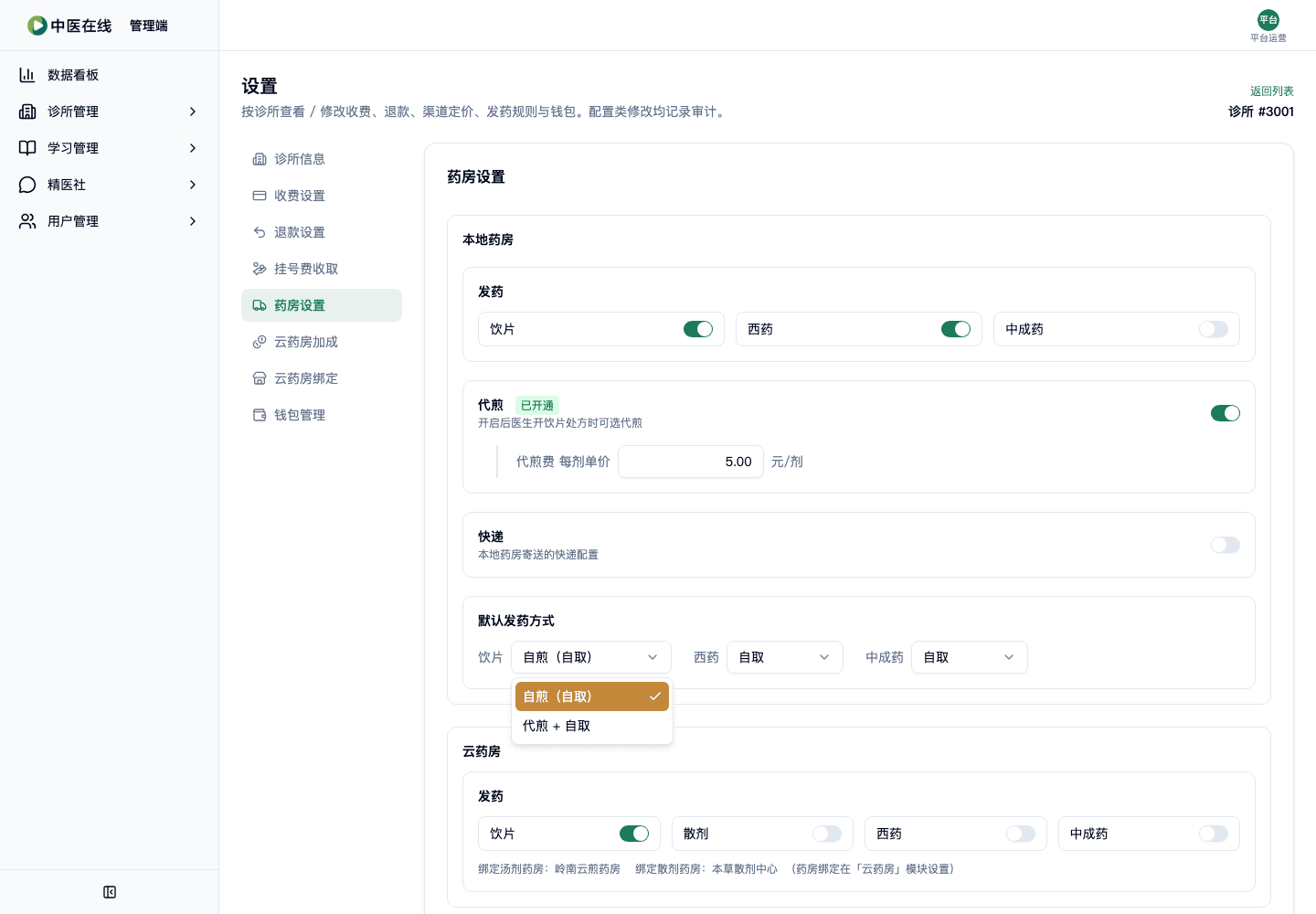
Task: Click the 诊所信息 building icon
Action: click(x=260, y=159)
